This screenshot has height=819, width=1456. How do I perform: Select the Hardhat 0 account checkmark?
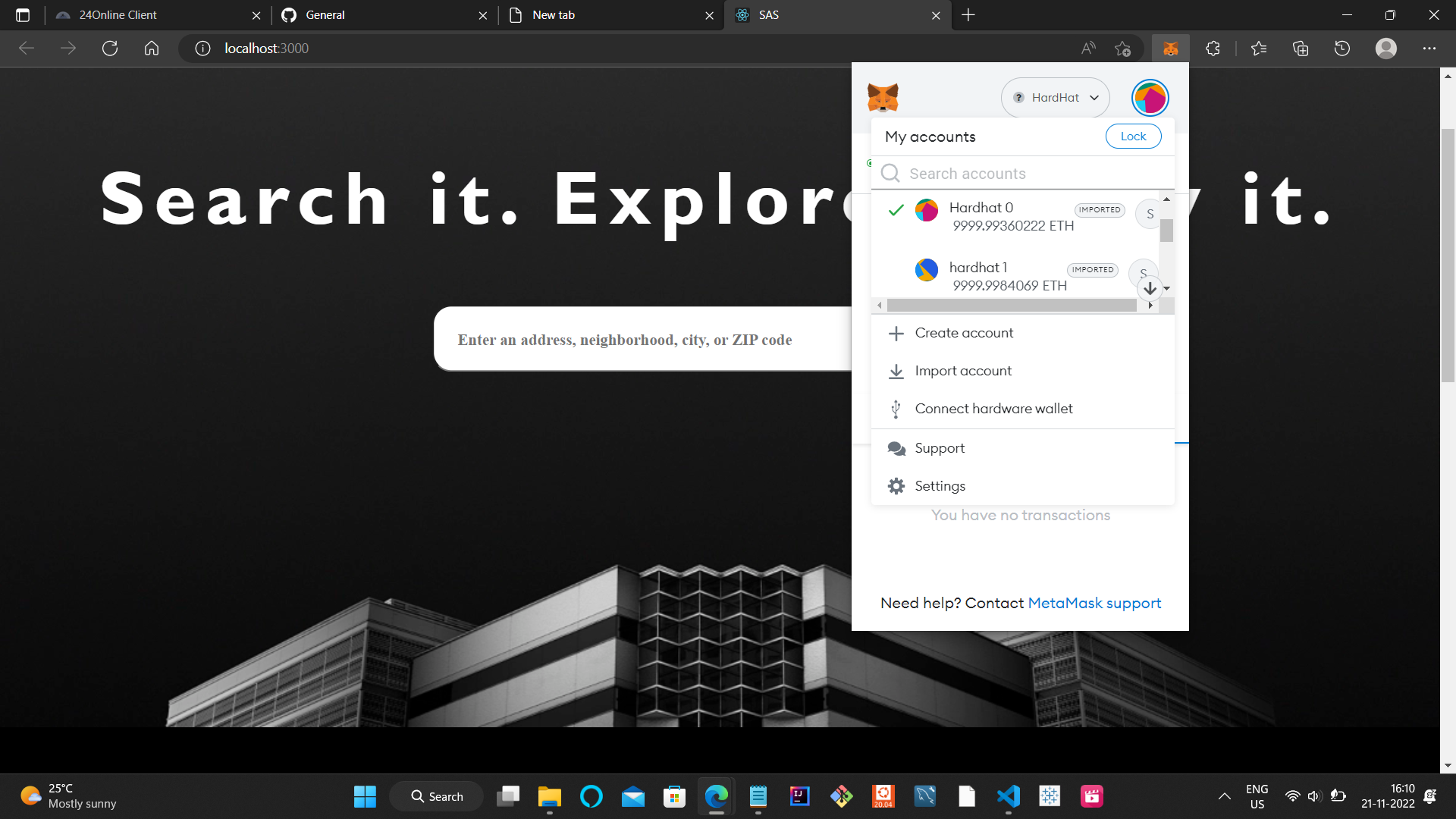(896, 211)
